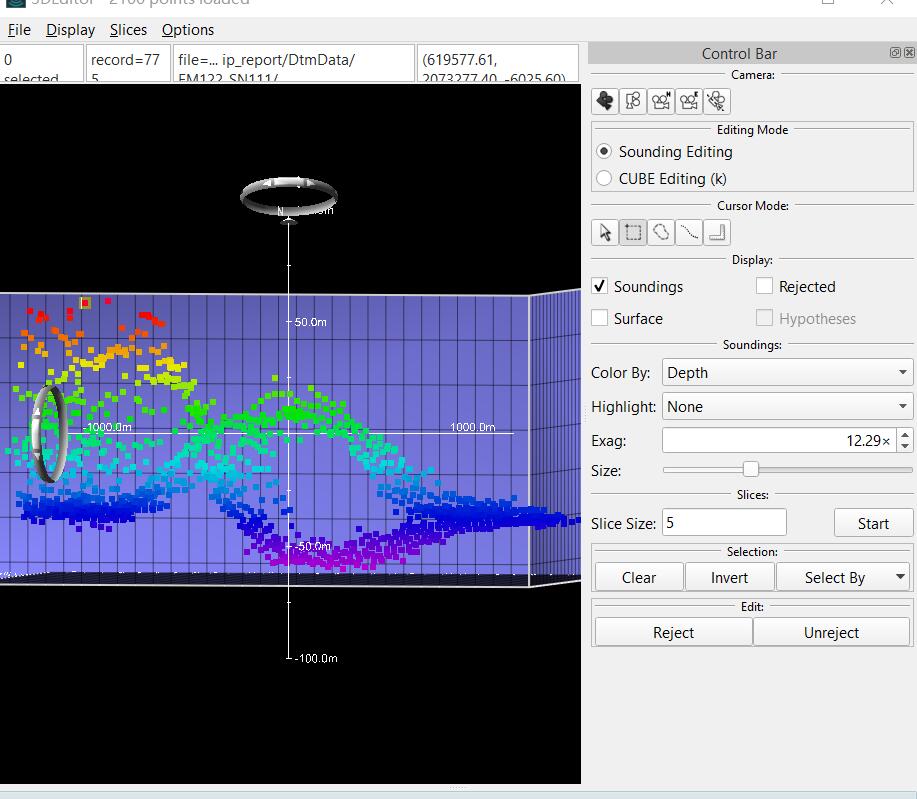Click the Unreject button
917x799 pixels.
pos(831,632)
